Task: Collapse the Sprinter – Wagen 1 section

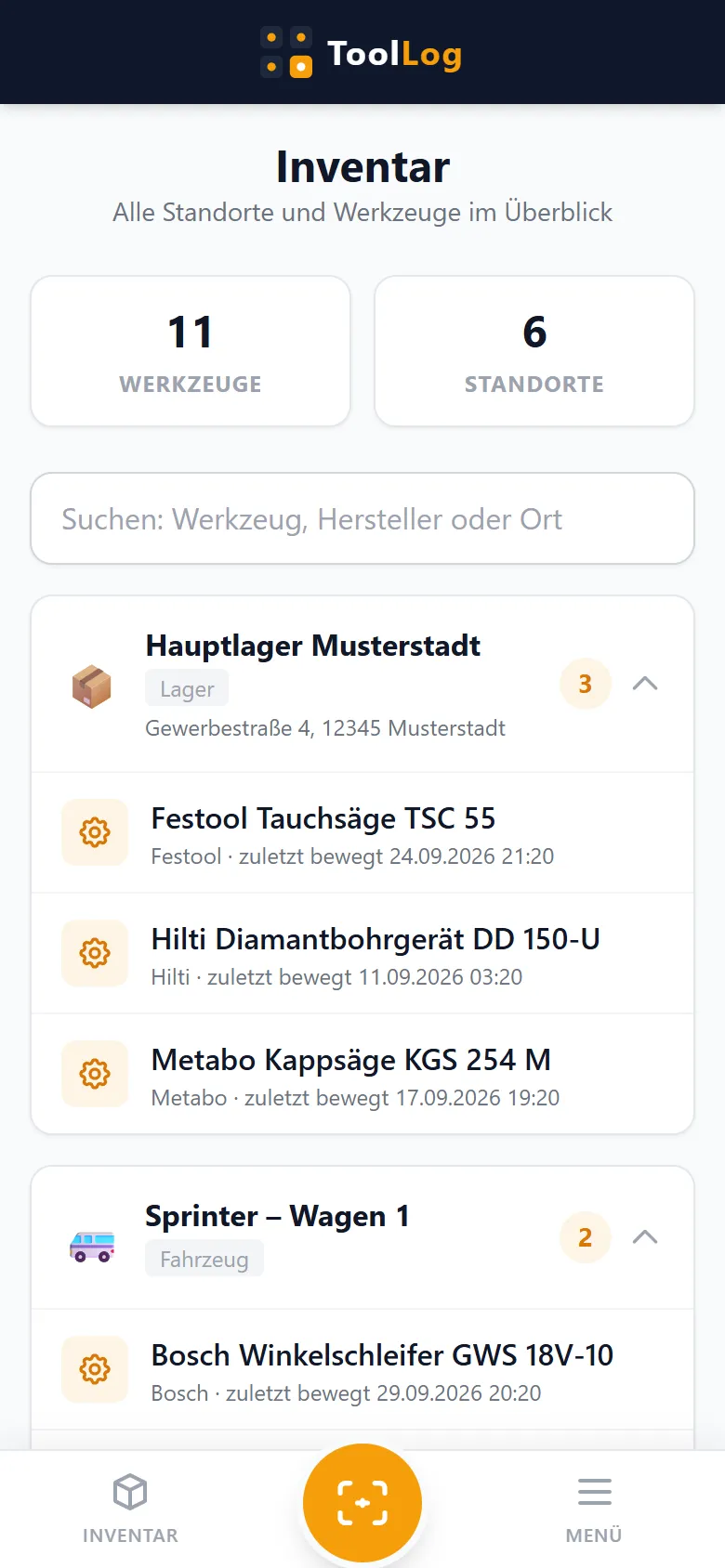Action: 645,1237
